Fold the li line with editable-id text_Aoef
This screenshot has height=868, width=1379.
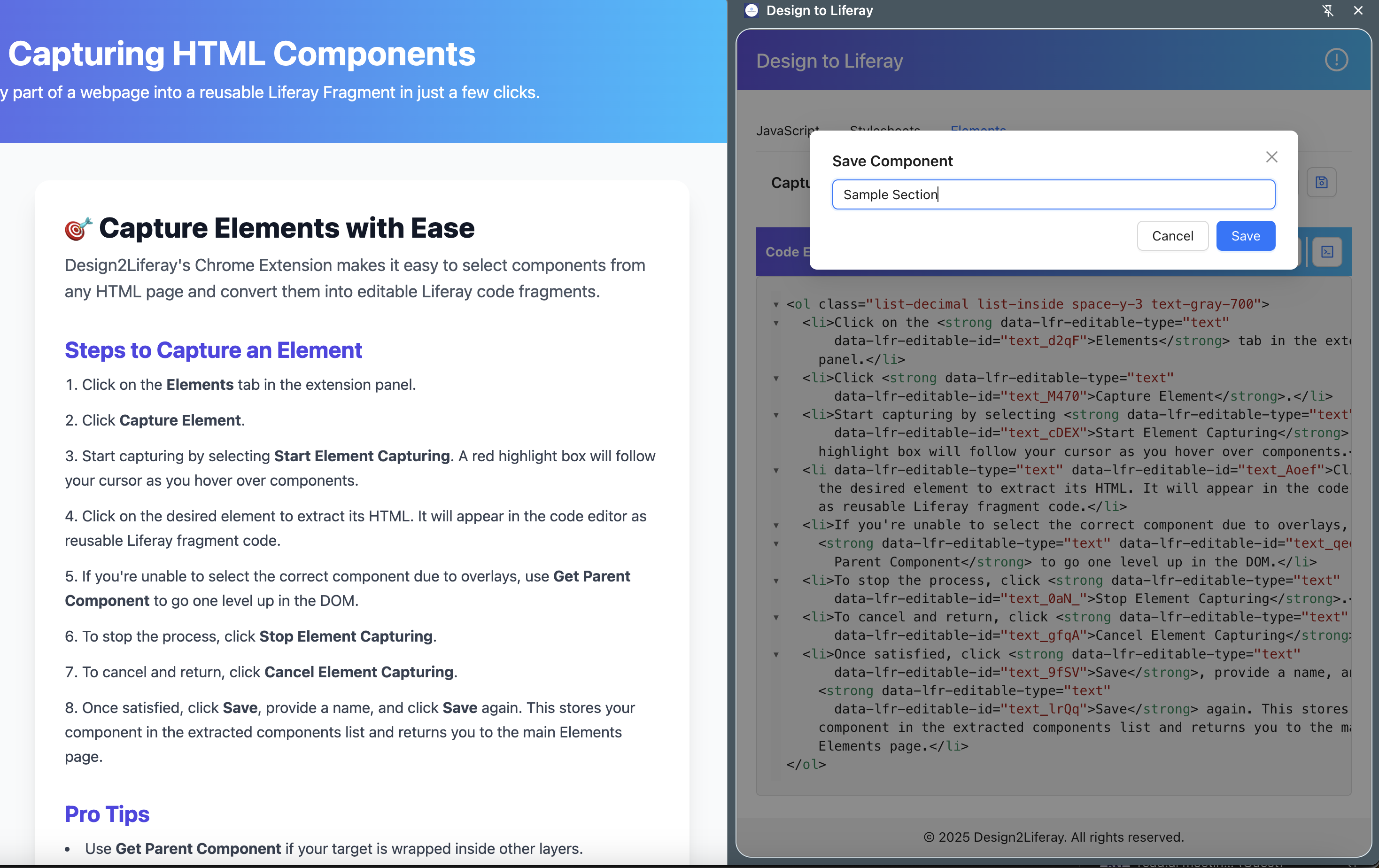click(x=776, y=471)
